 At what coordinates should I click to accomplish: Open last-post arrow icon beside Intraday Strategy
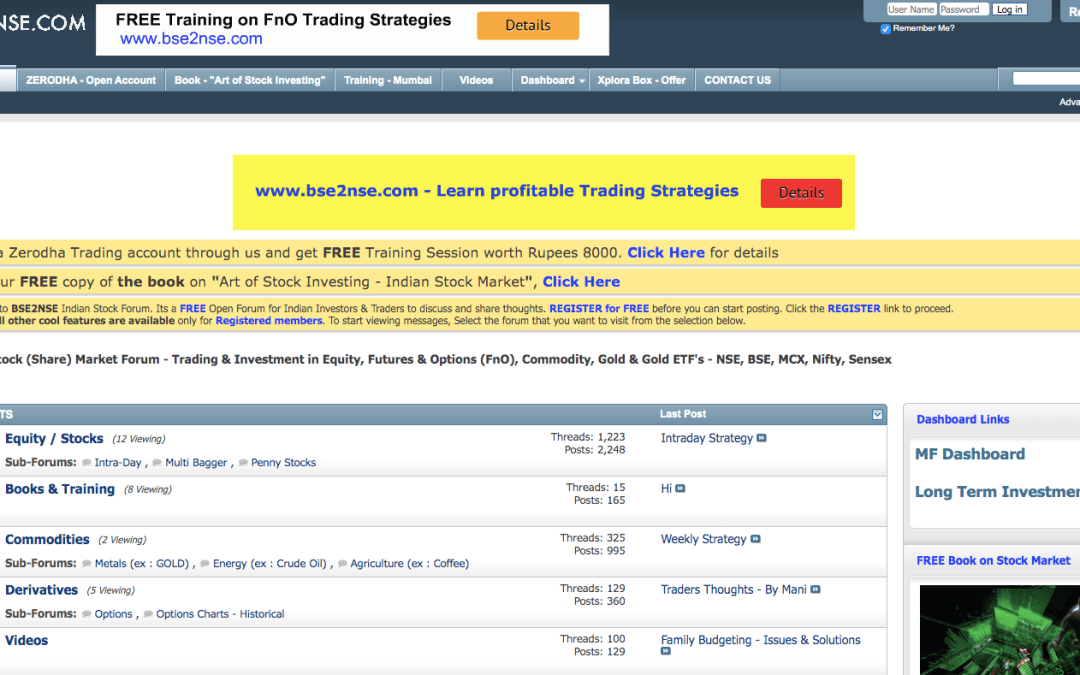coord(761,438)
